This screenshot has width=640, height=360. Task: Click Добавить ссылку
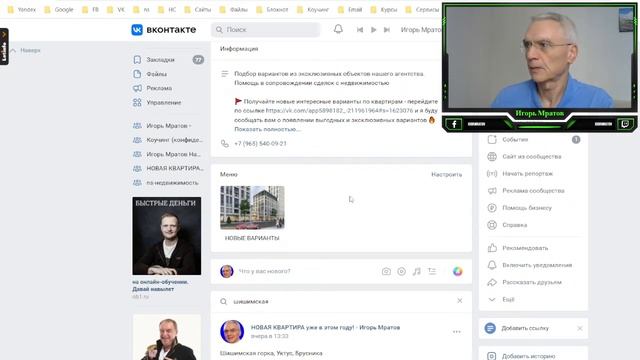[x=525, y=328]
